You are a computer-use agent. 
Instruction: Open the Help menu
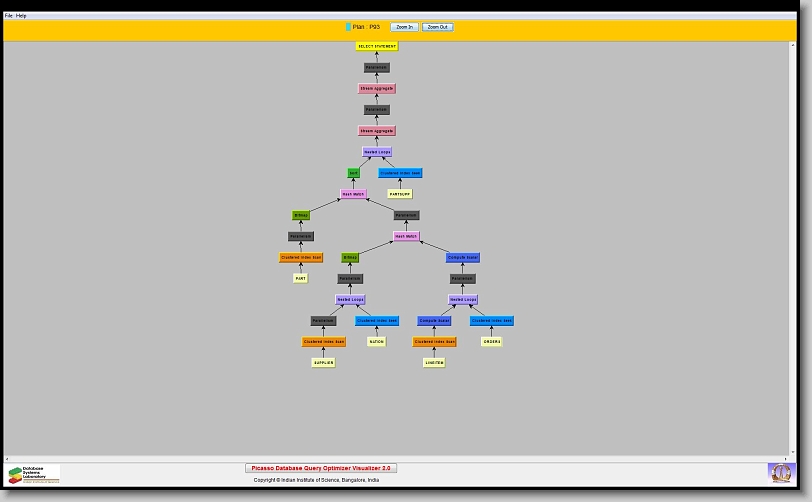(x=22, y=16)
